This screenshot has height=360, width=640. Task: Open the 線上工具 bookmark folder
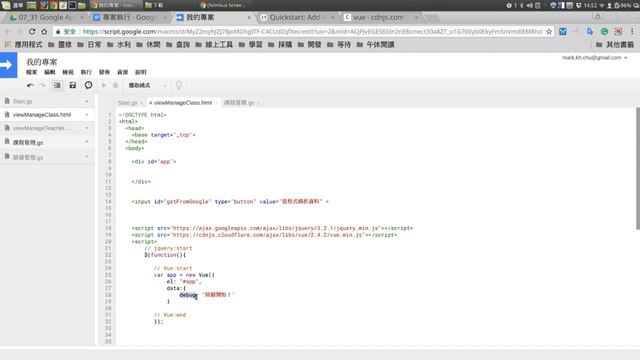pyautogui.click(x=214, y=44)
